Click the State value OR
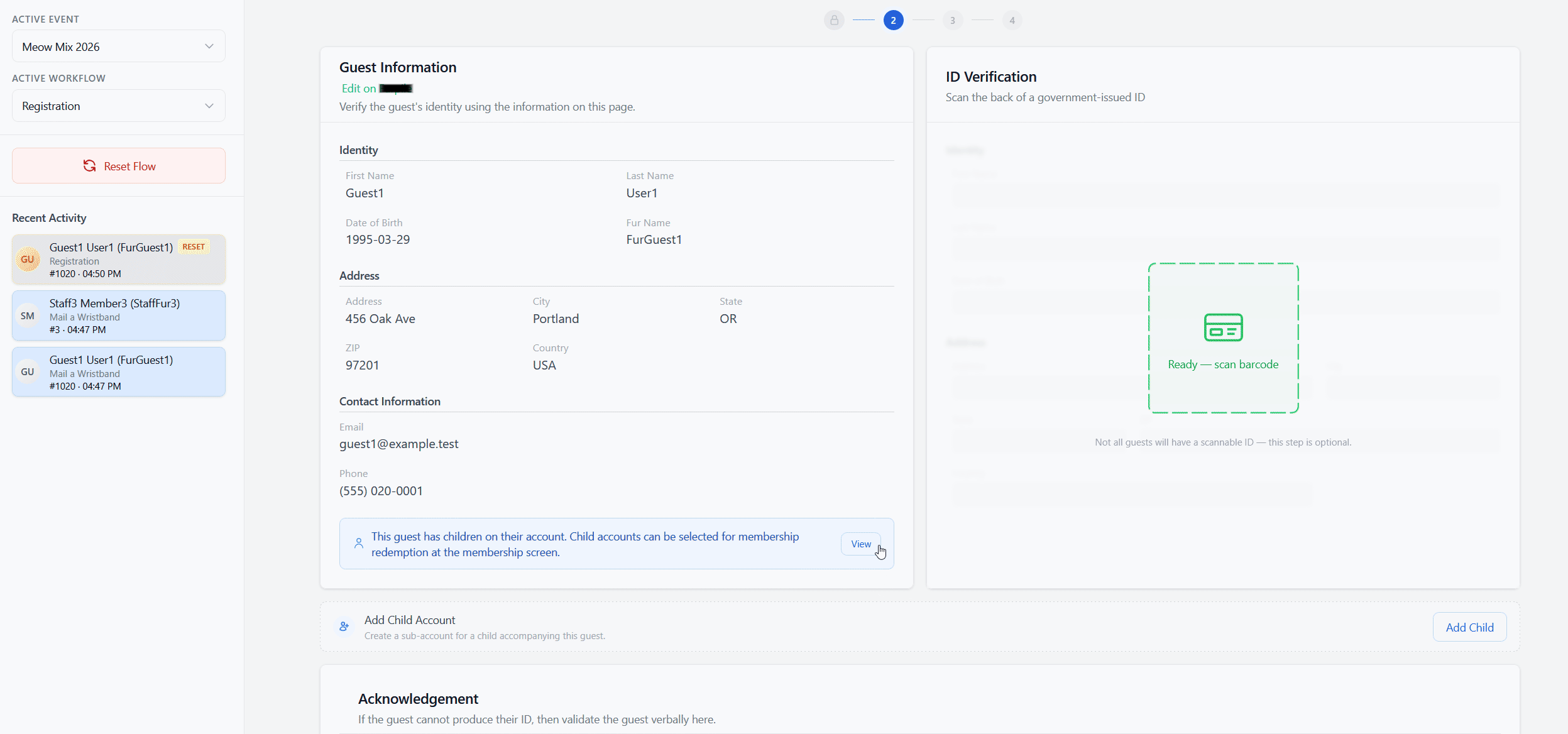 (728, 319)
